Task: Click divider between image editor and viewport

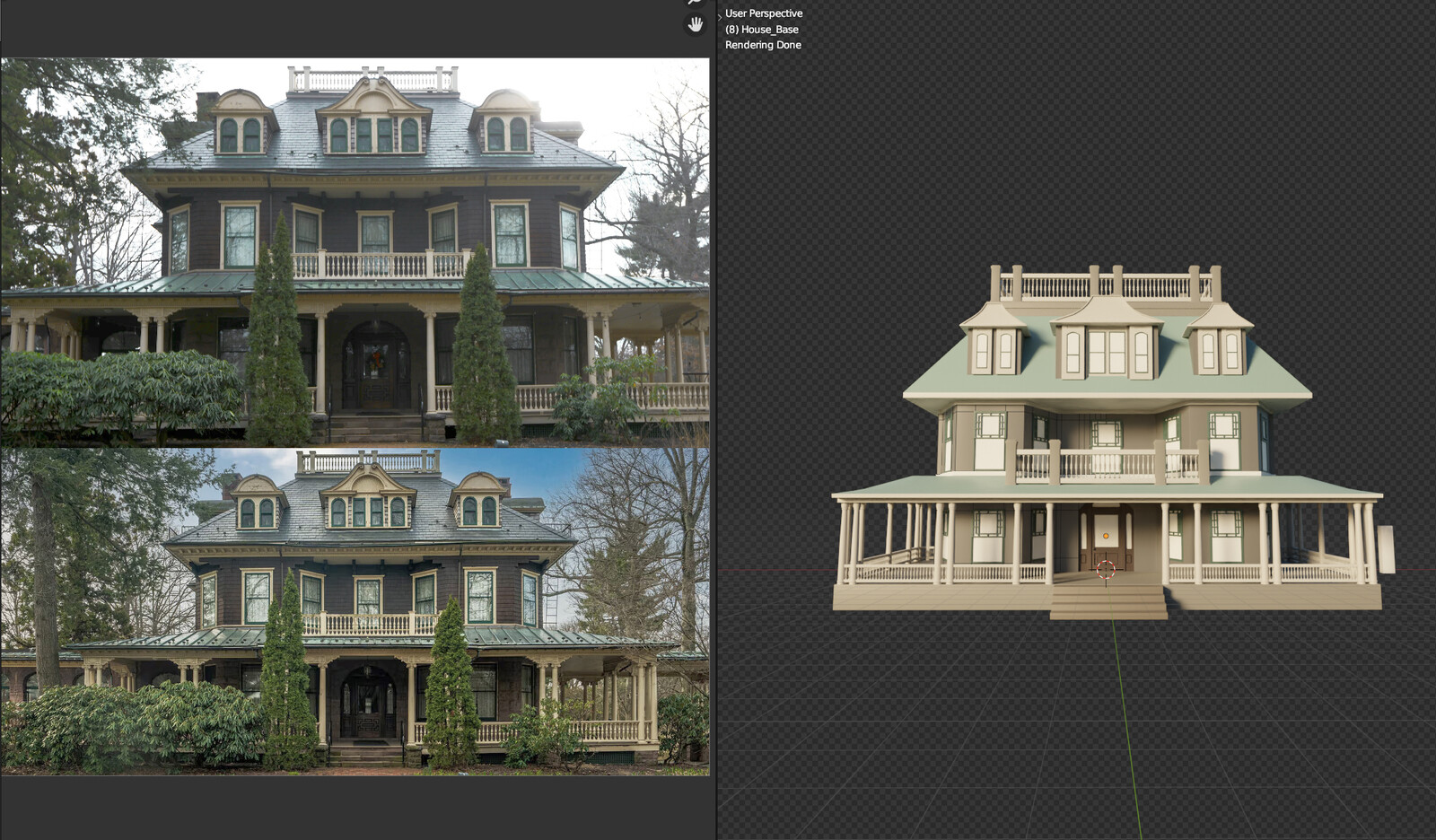Action: pos(715,420)
